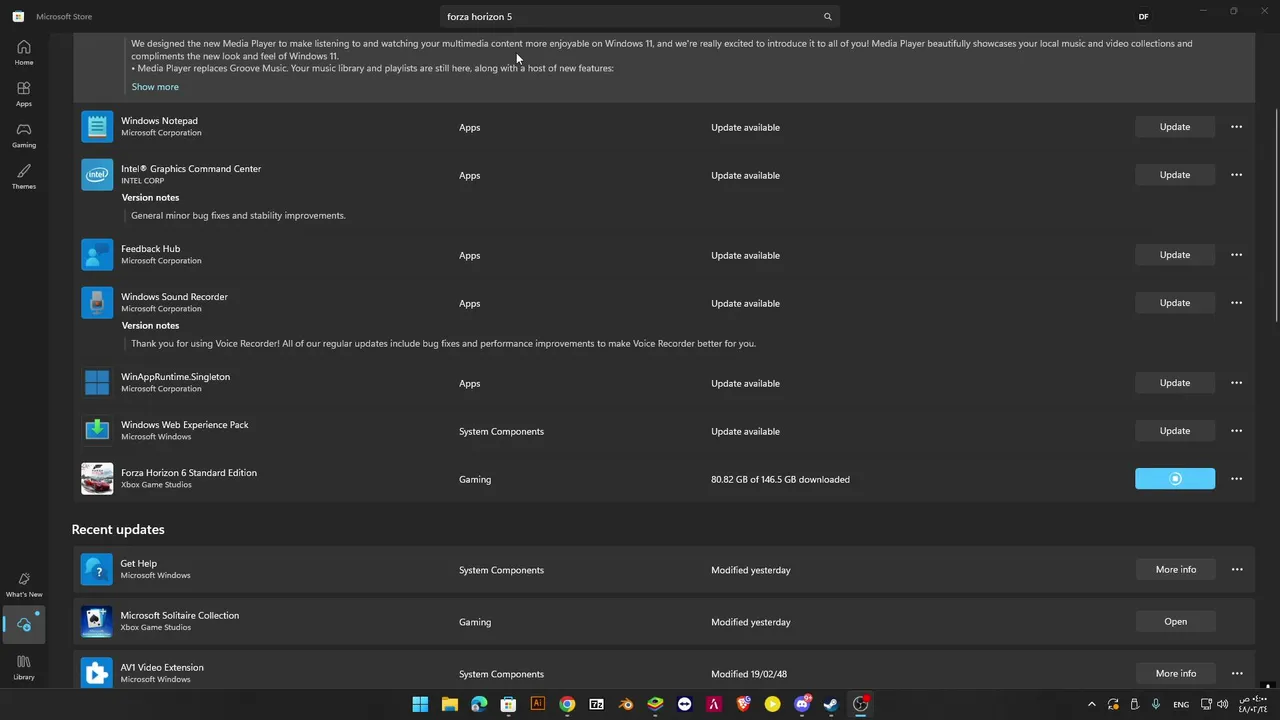The height and width of the screenshot is (720, 1280).
Task: Open Themes in the Store sidebar
Action: pos(24,176)
